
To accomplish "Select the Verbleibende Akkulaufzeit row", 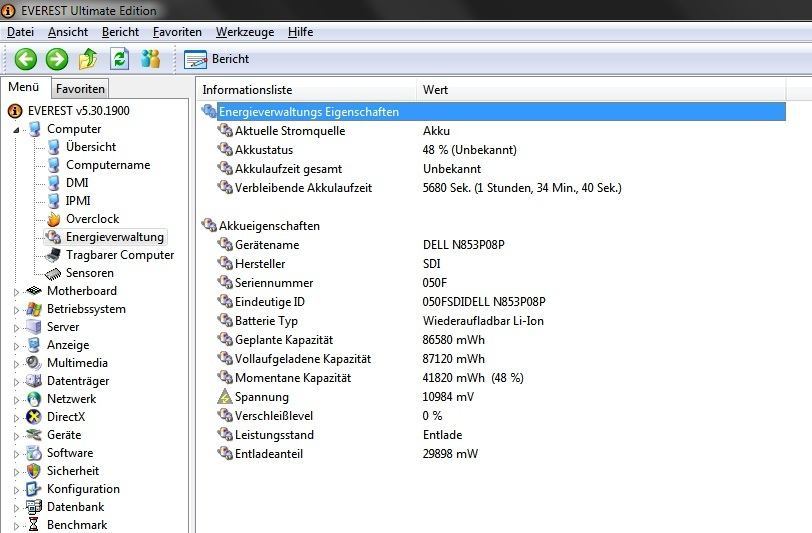I will [494, 188].
